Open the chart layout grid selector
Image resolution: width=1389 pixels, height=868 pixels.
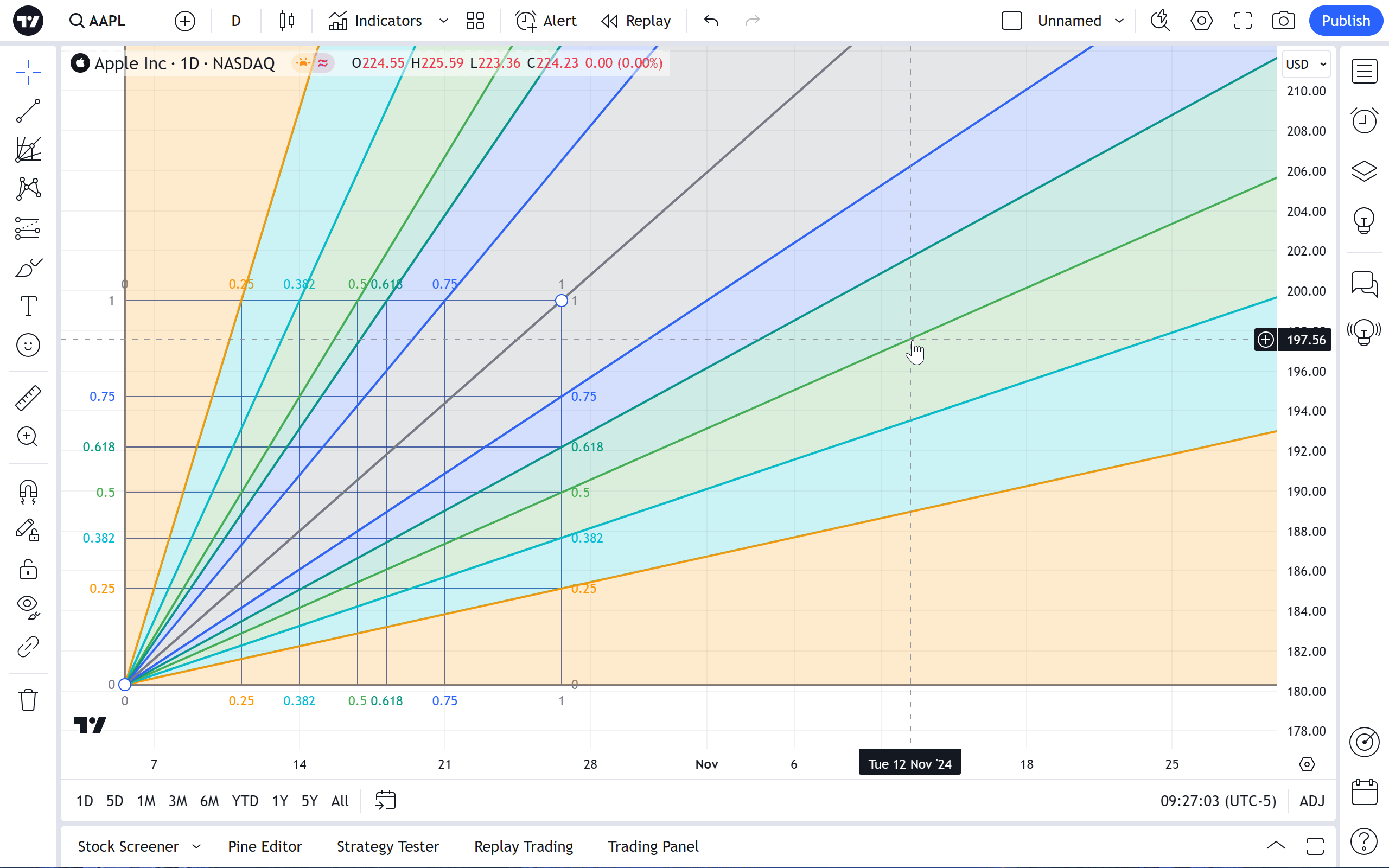[475, 21]
